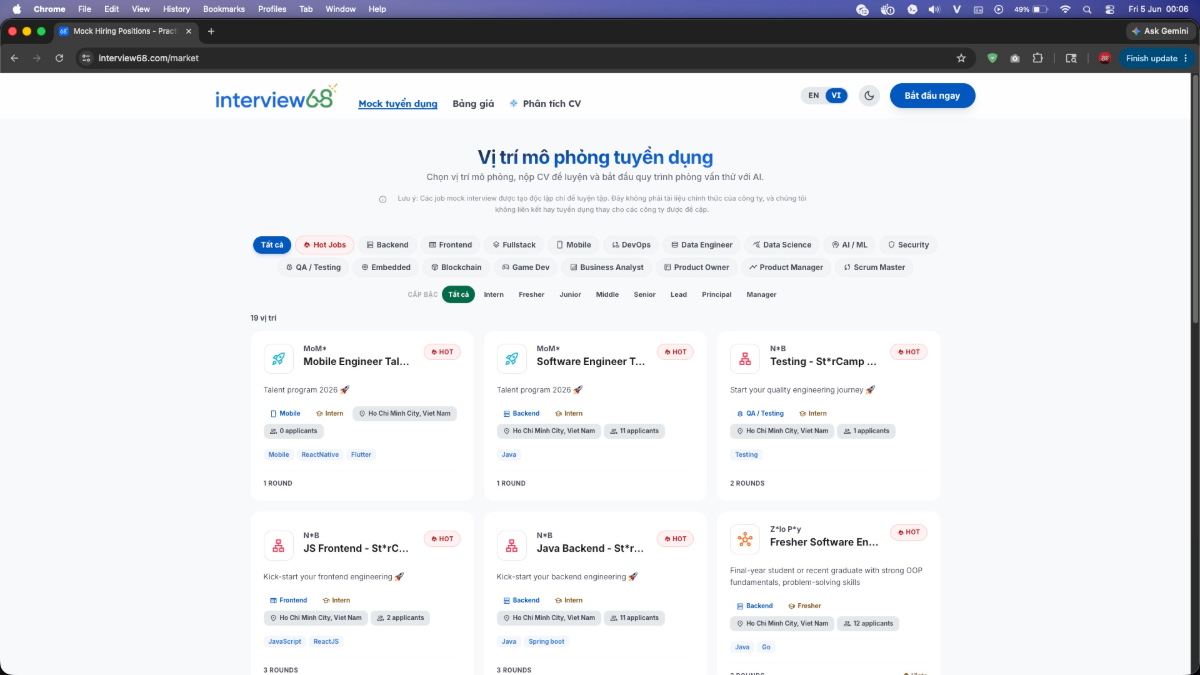
Task: Click N*B logo on Java Backend card
Action: pos(512,545)
